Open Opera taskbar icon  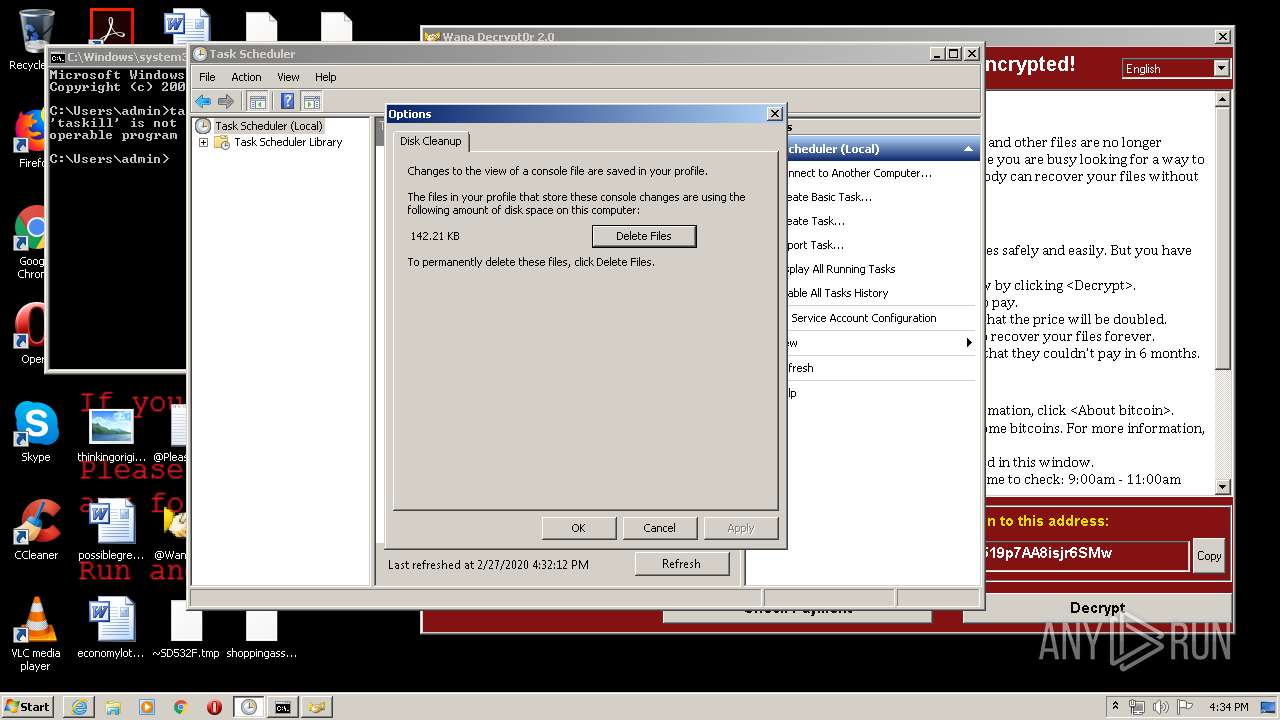214,707
